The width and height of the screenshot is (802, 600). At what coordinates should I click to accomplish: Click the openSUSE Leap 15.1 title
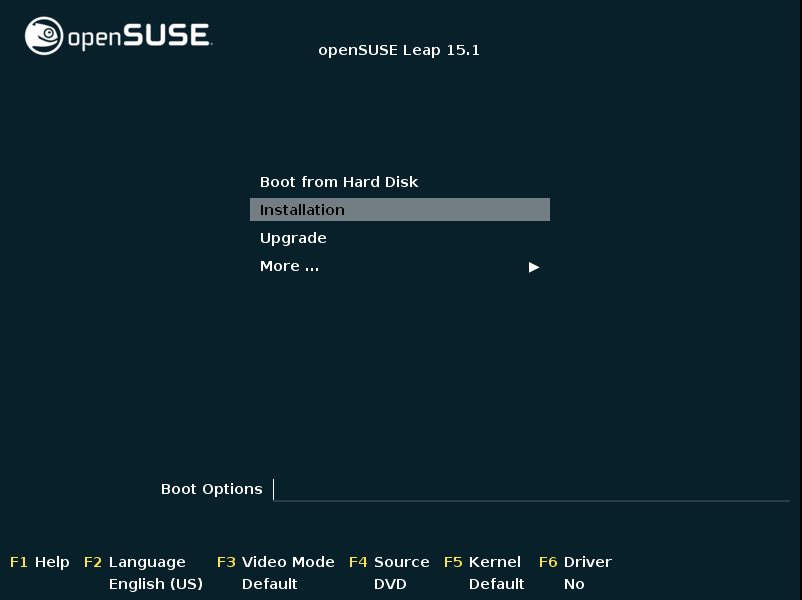[x=399, y=50]
